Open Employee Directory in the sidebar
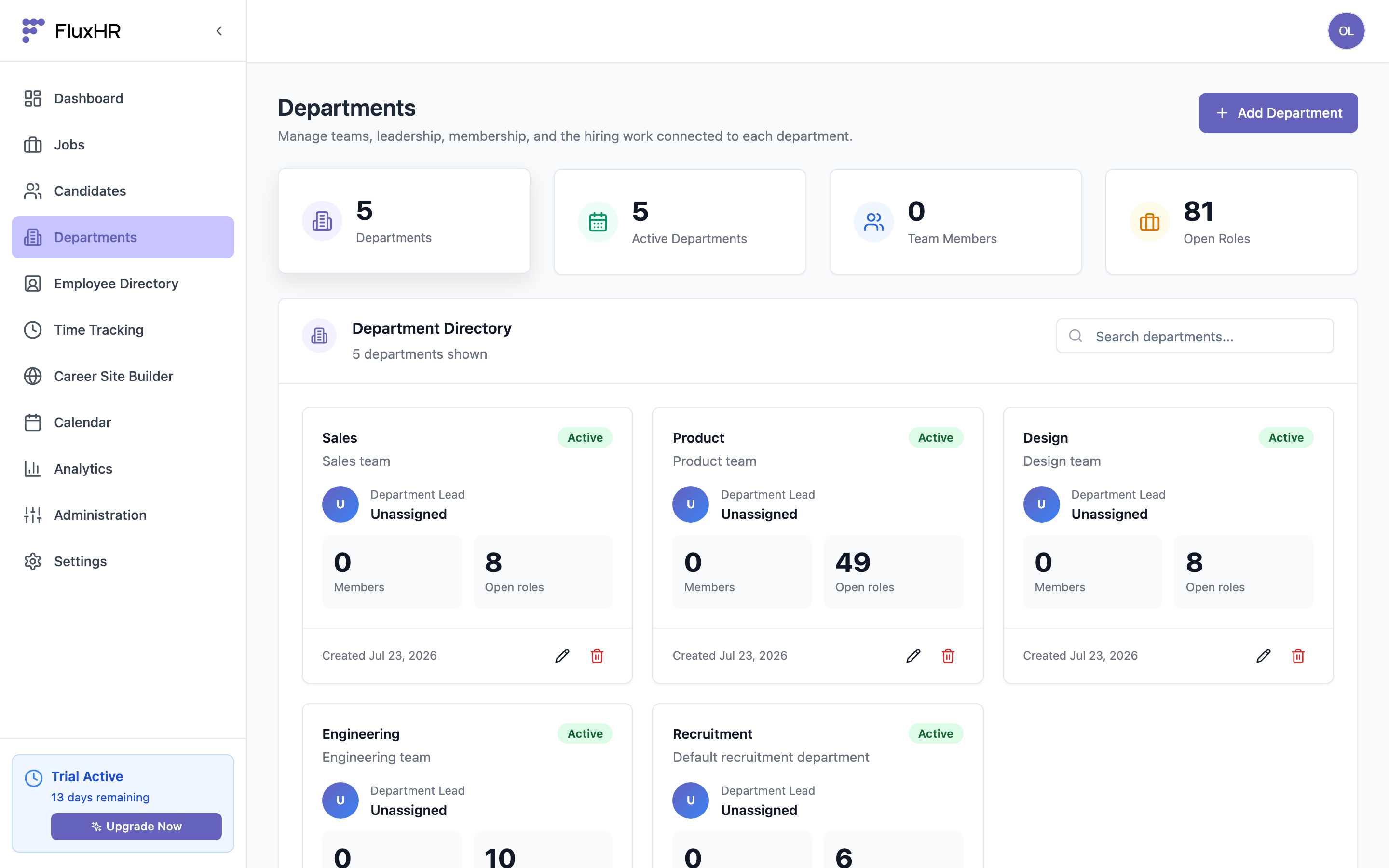The image size is (1389, 868). coord(123,284)
